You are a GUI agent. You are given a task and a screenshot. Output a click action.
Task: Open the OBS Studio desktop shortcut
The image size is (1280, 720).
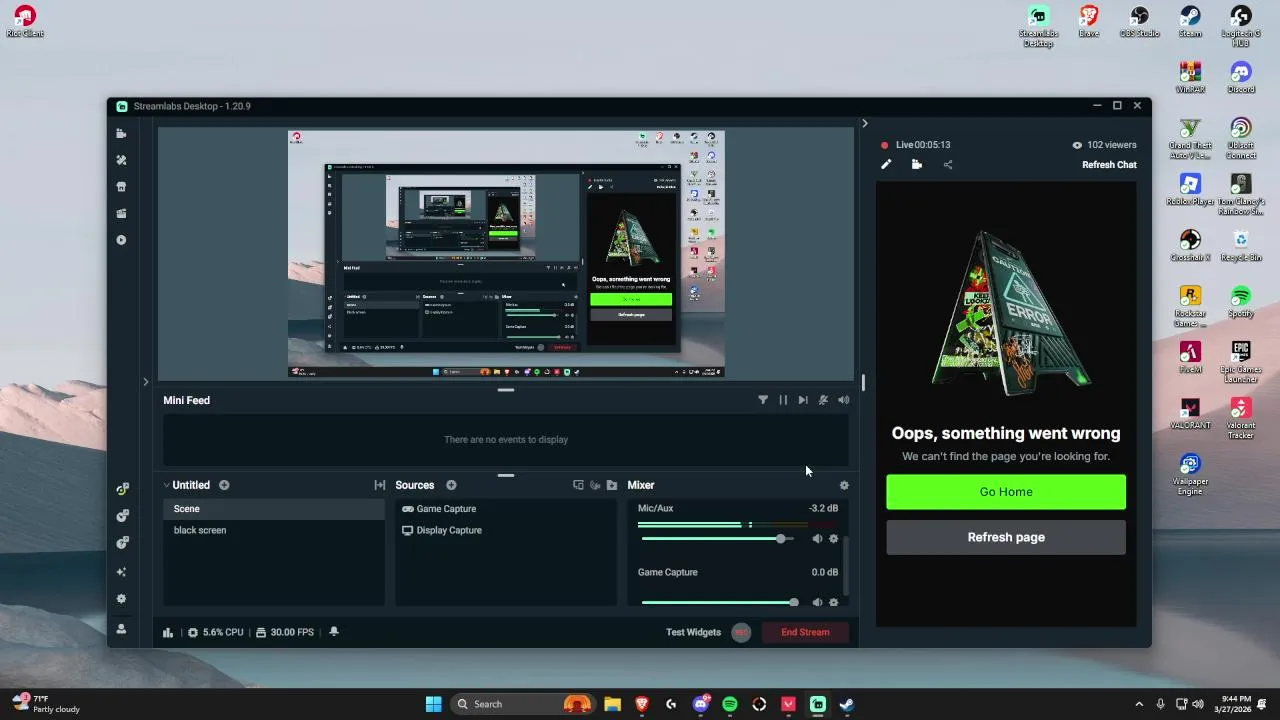1139,22
